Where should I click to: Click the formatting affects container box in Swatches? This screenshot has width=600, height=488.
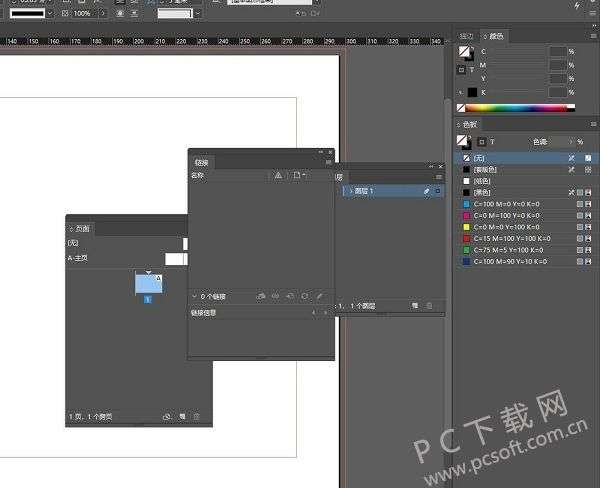pyautogui.click(x=481, y=142)
